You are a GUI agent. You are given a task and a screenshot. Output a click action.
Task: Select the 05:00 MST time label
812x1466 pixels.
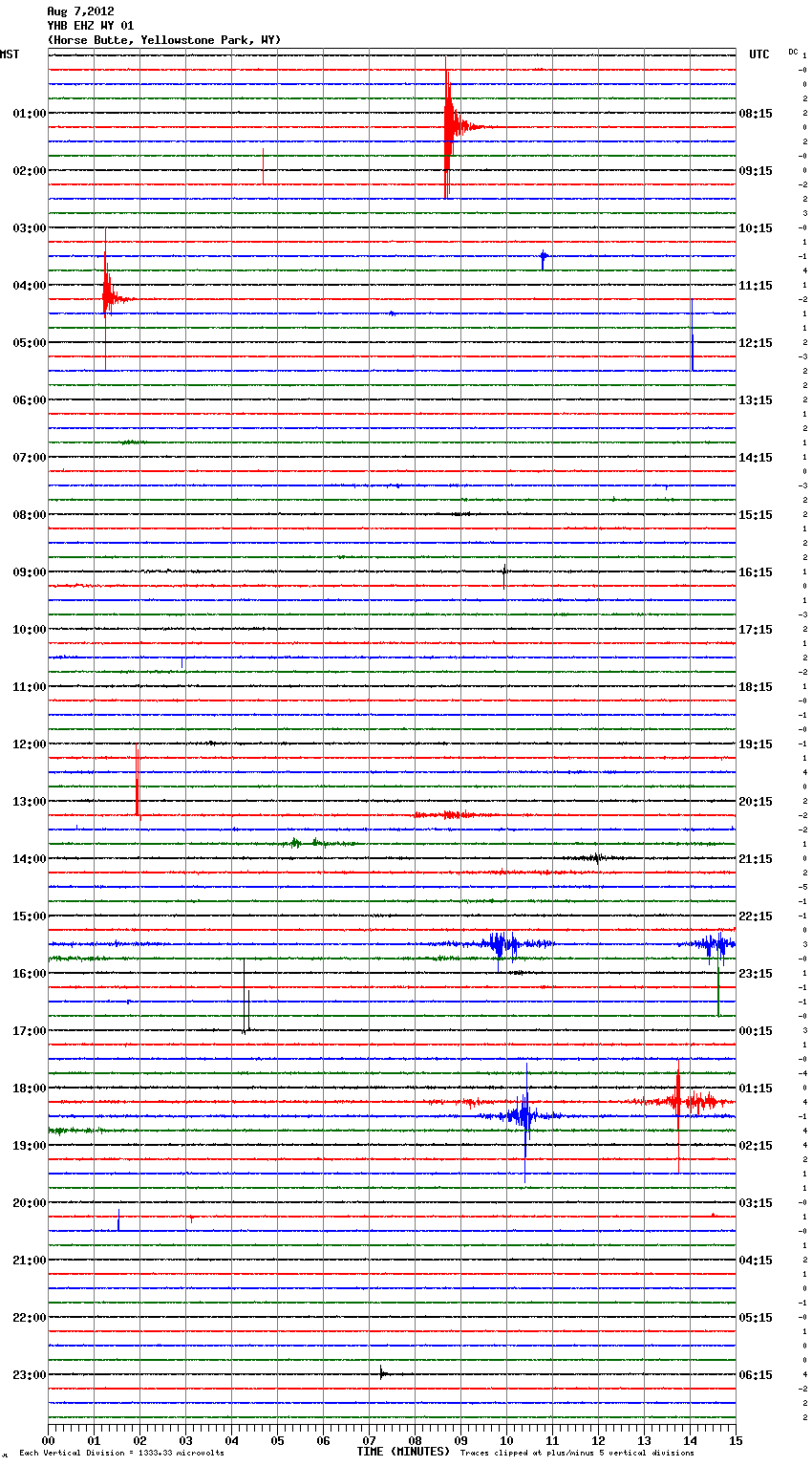tap(30, 342)
